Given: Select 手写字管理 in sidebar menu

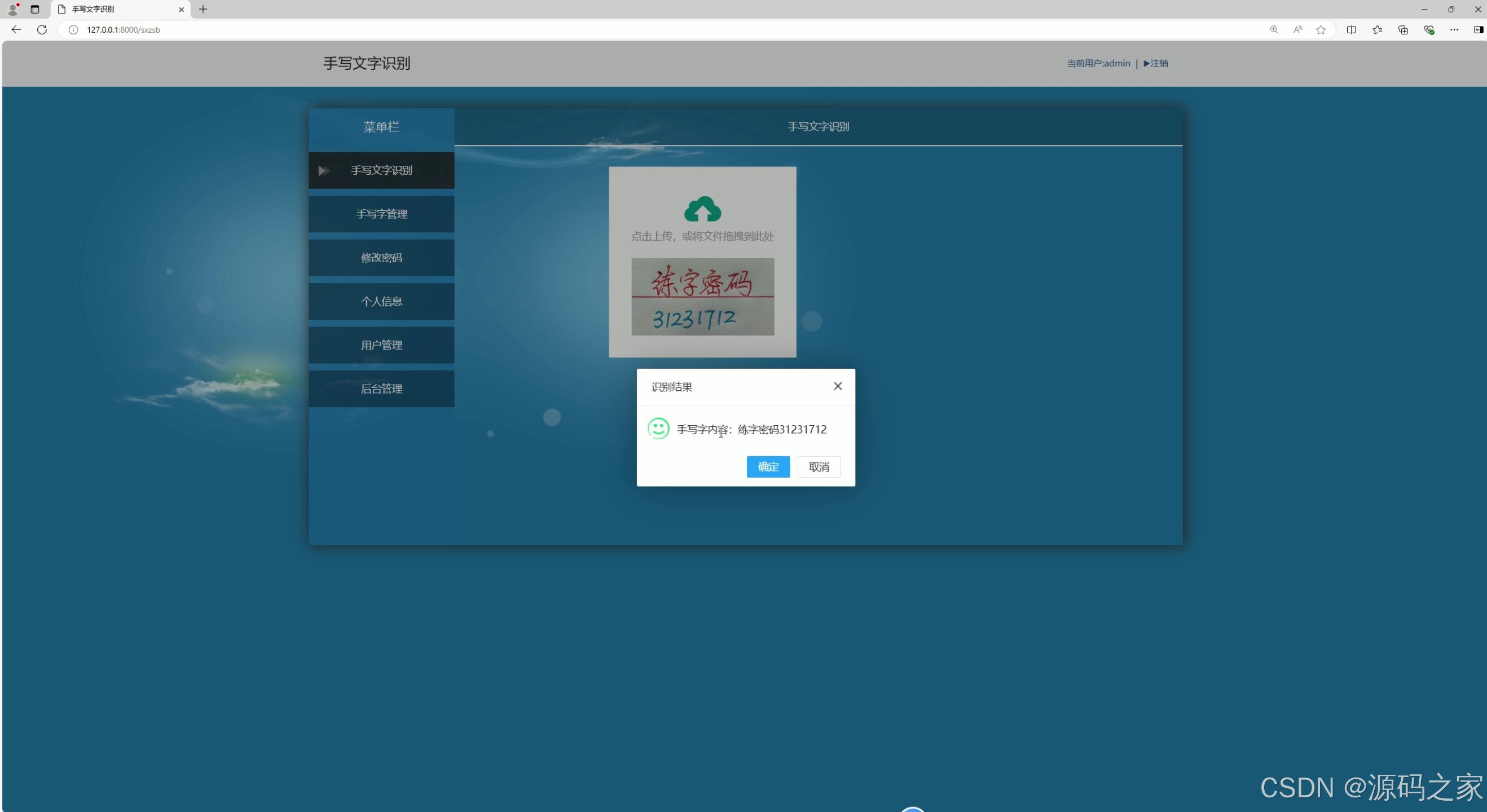Looking at the screenshot, I should coord(381,214).
